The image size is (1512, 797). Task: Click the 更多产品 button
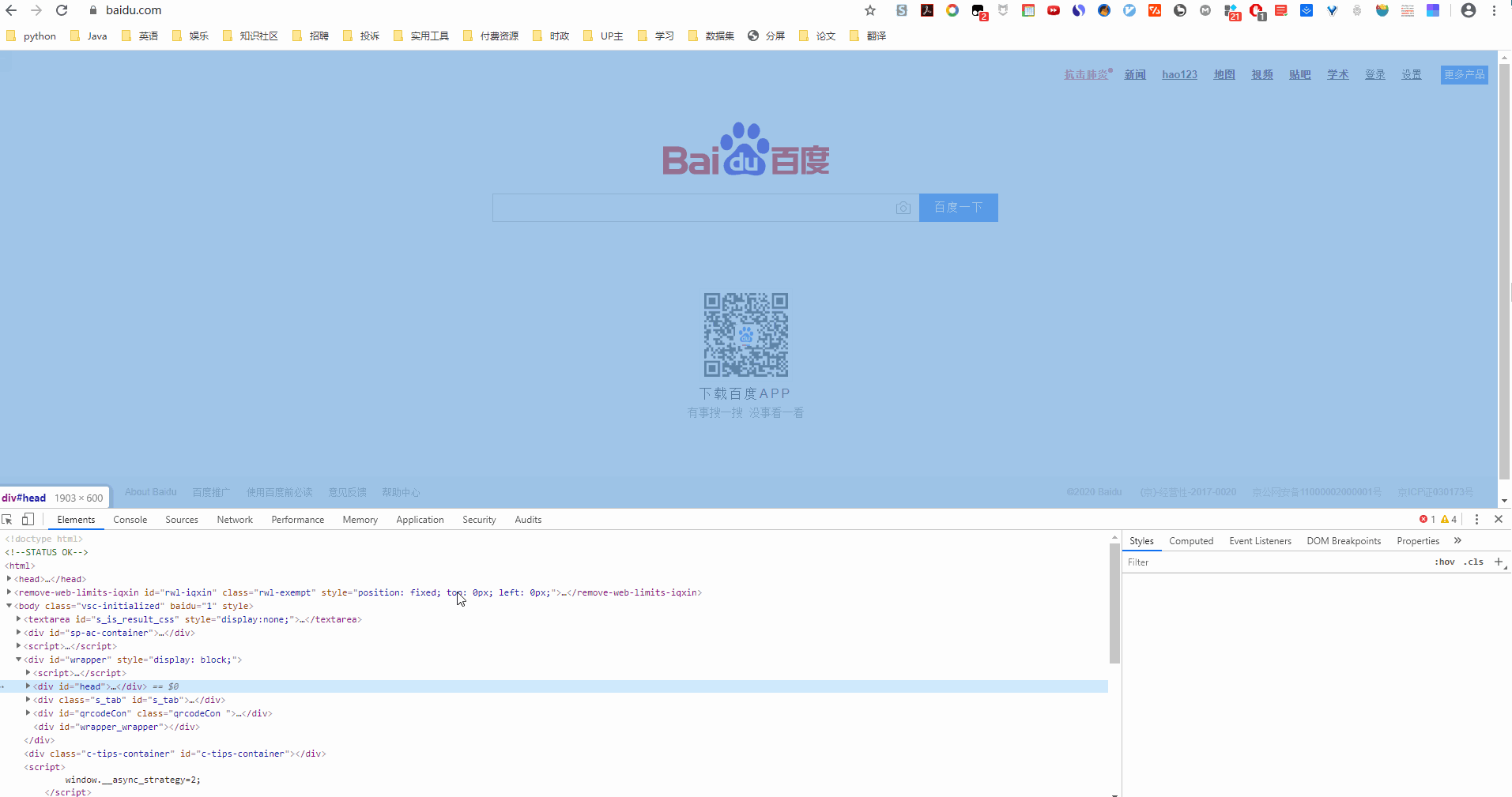pos(1465,74)
